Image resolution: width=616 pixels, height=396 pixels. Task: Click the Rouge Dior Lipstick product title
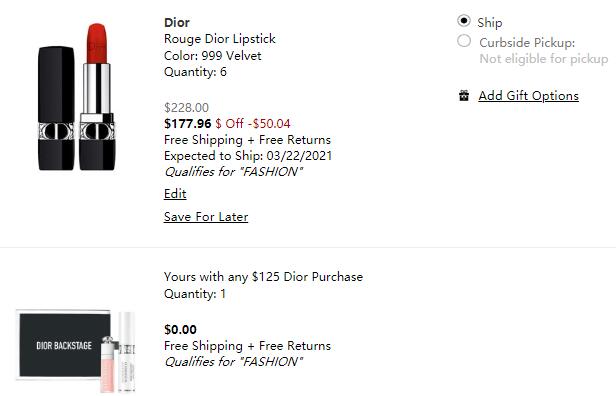(x=220, y=39)
